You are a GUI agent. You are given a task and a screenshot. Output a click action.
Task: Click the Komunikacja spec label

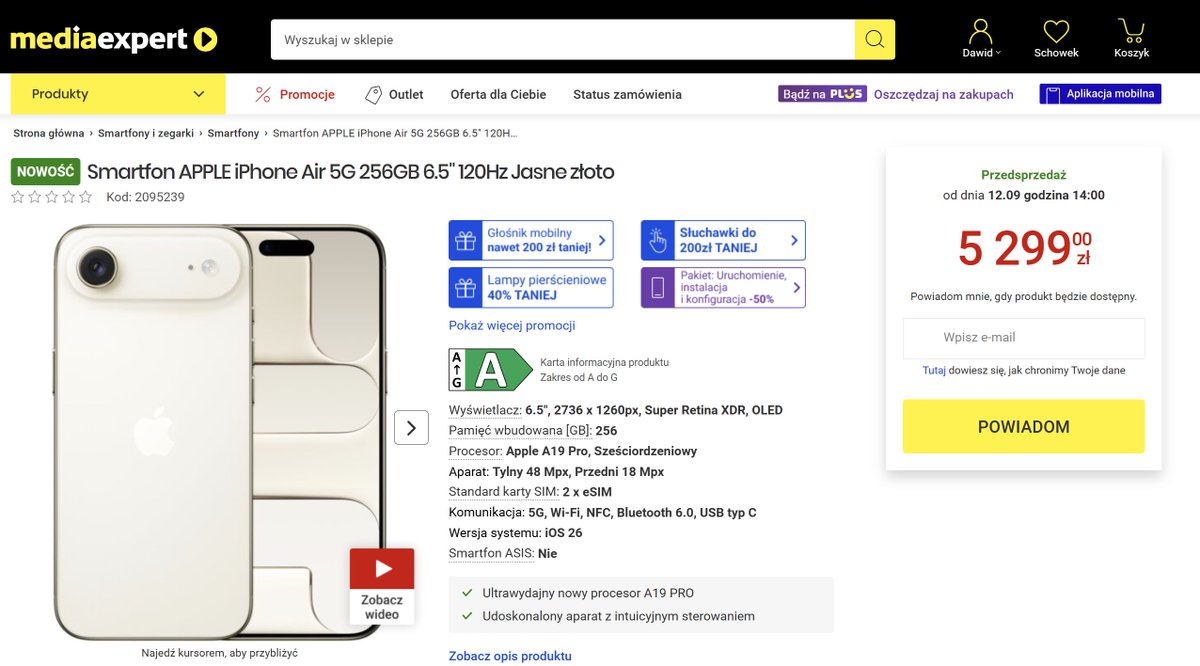click(487, 512)
